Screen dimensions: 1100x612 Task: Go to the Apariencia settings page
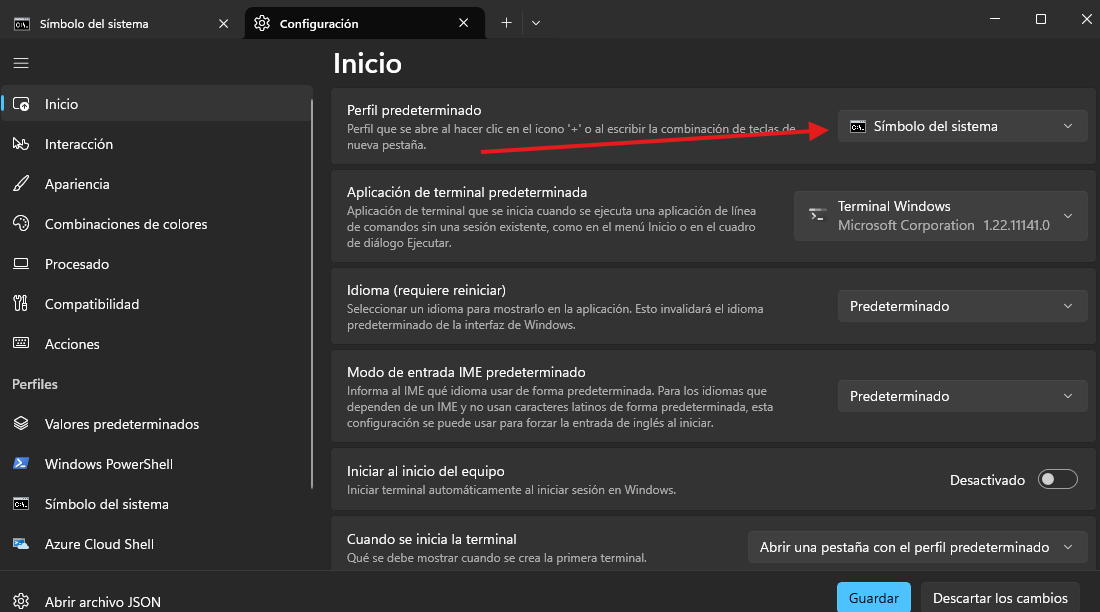pyautogui.click(x=156, y=184)
